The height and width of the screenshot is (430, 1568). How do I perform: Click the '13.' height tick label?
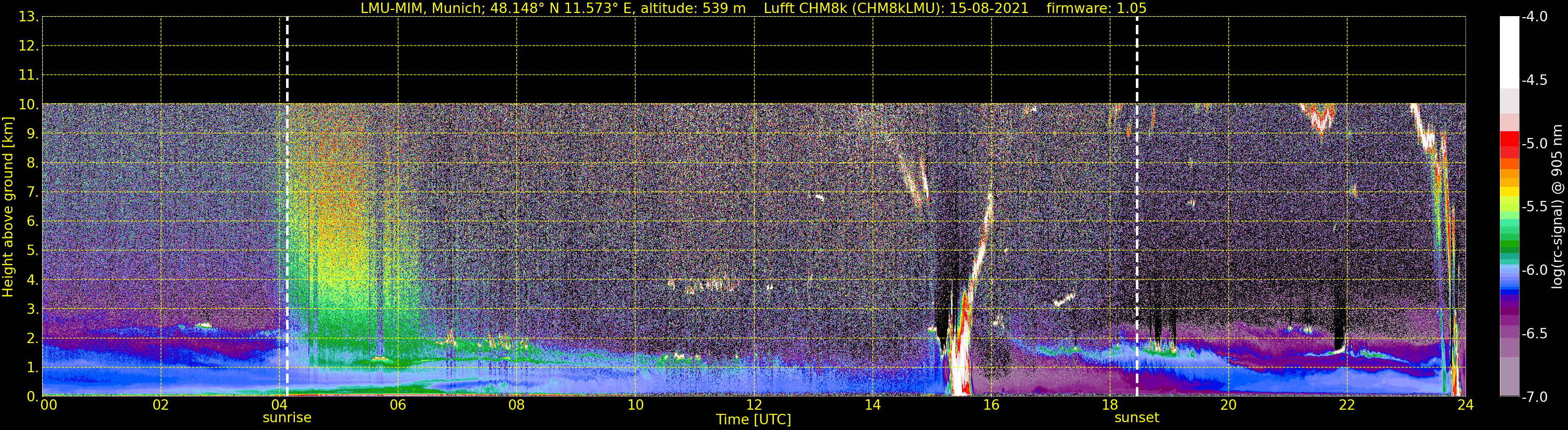point(29,17)
